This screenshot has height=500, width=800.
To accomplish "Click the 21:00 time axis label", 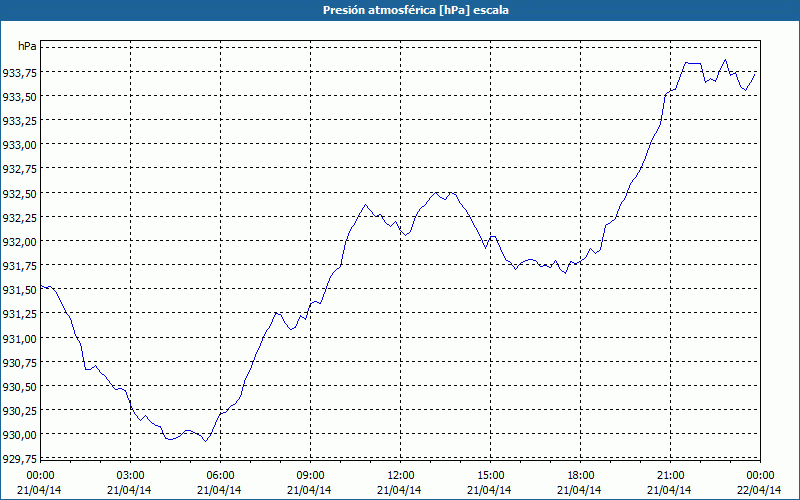I will [670, 476].
